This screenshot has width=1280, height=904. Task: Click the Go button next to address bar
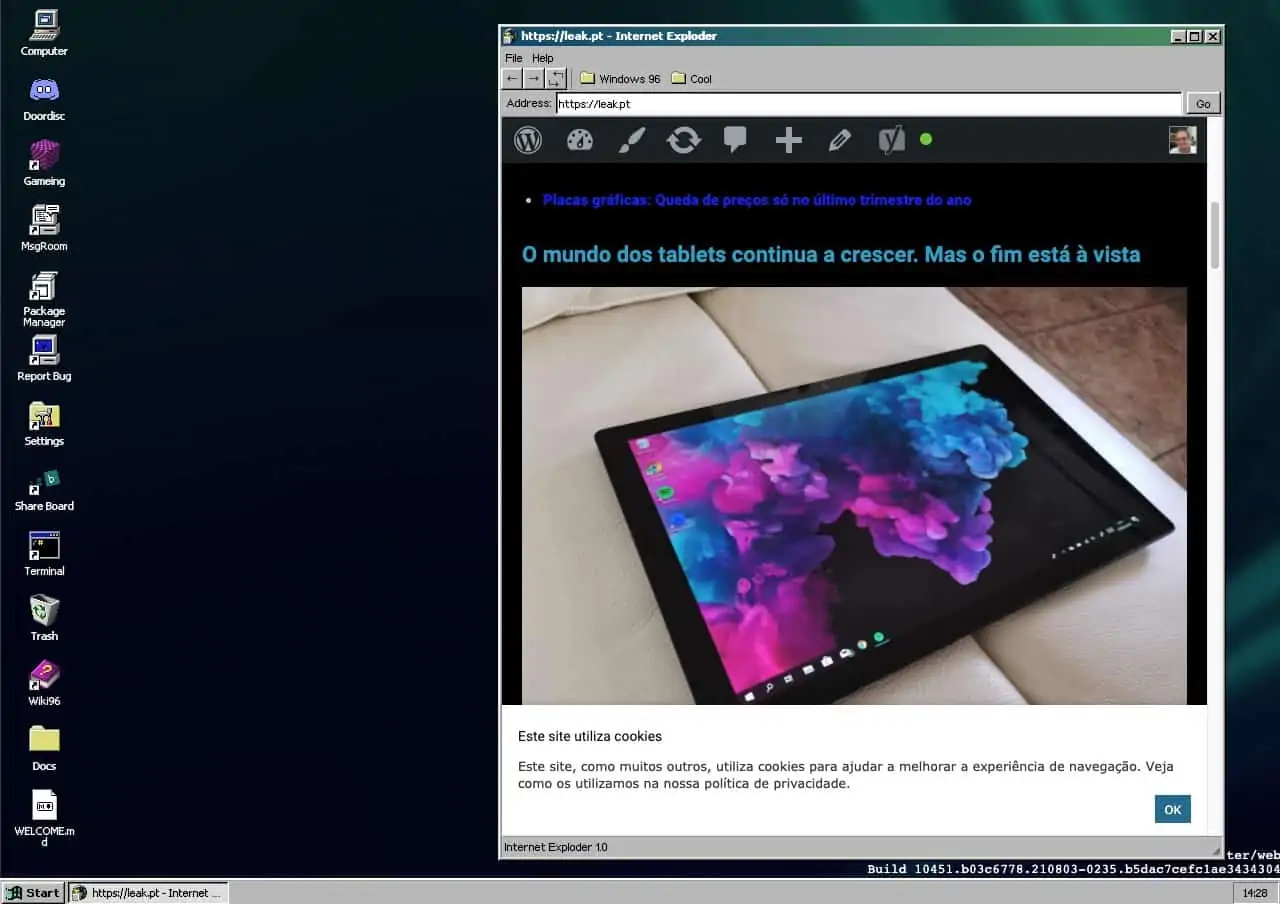click(x=1202, y=103)
